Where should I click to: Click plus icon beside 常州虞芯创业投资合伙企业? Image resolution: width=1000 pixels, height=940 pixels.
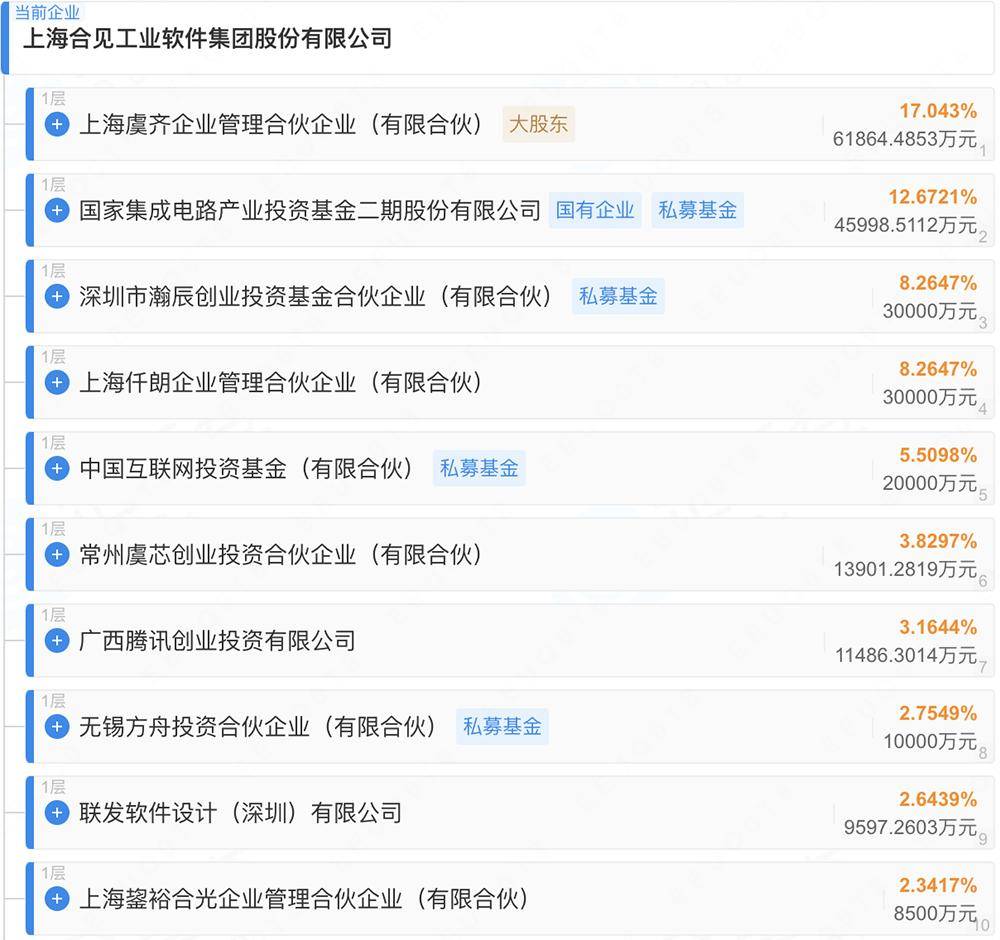57,555
